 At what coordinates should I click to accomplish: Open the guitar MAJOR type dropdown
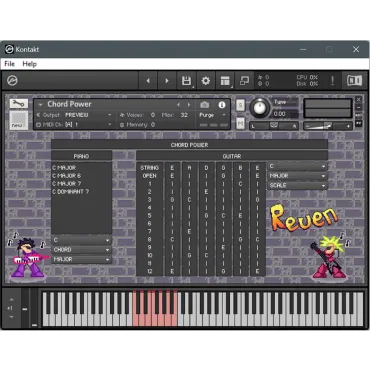pos(297,176)
